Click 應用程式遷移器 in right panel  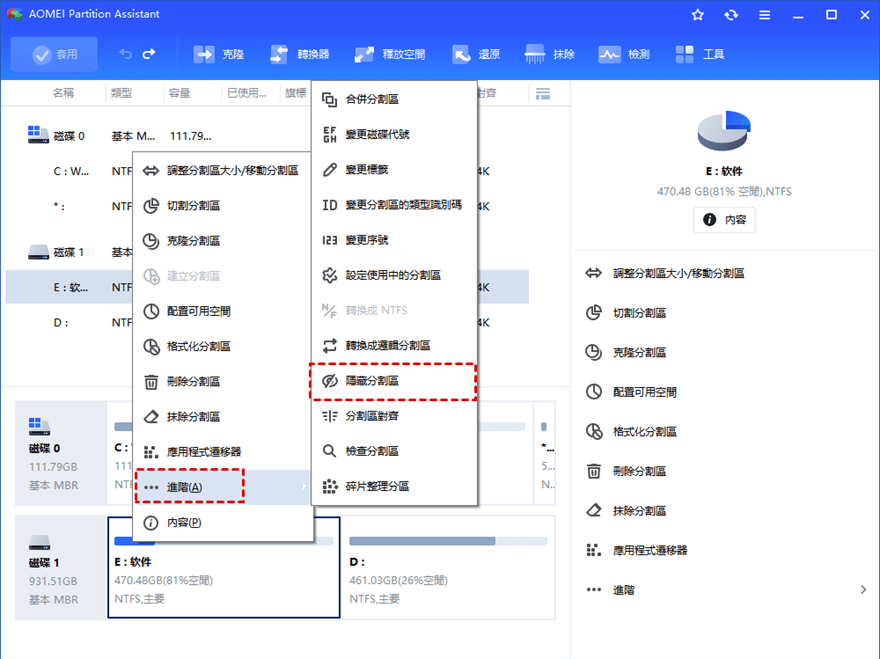pos(636,550)
